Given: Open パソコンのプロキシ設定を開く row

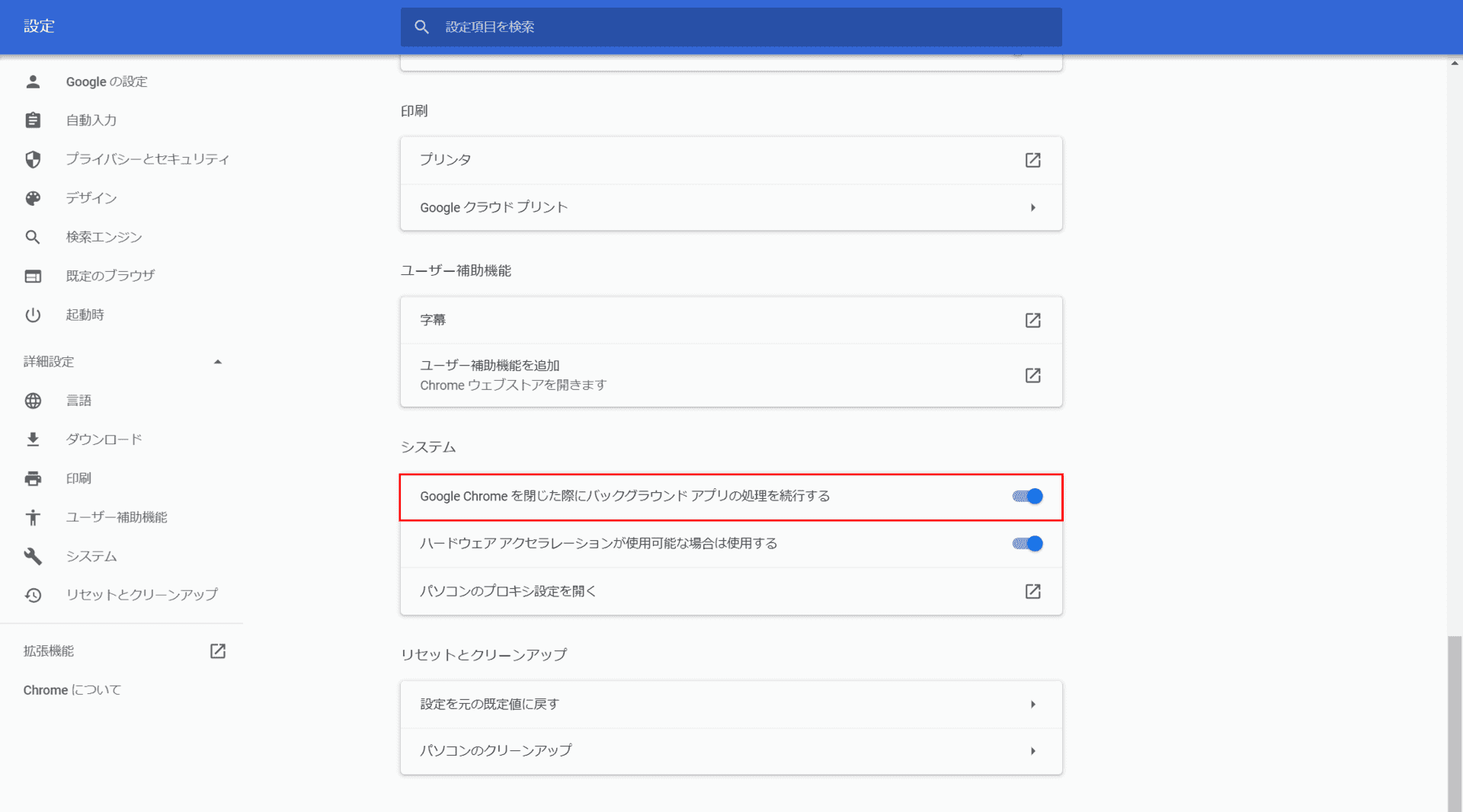Looking at the screenshot, I should coord(731,591).
